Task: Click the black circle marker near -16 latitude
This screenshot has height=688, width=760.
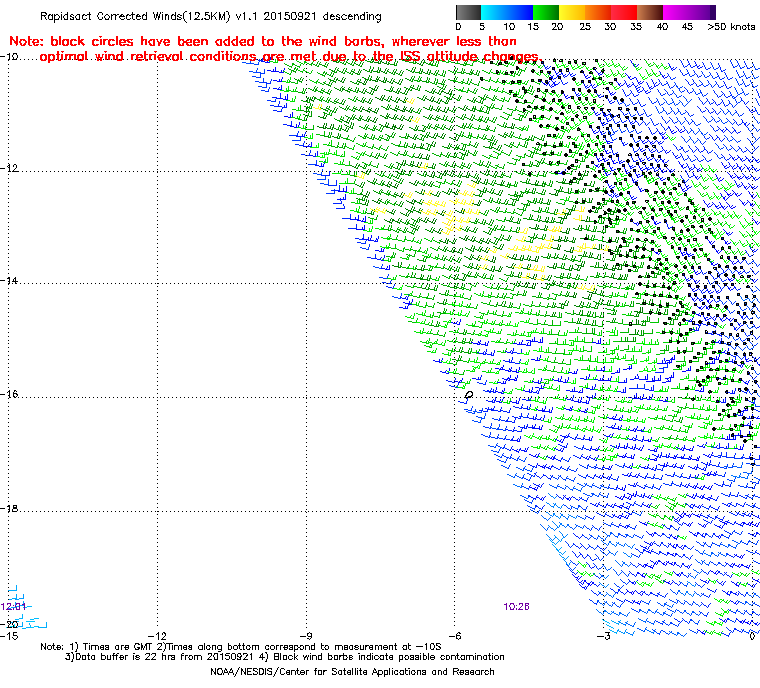Action: coord(469,395)
